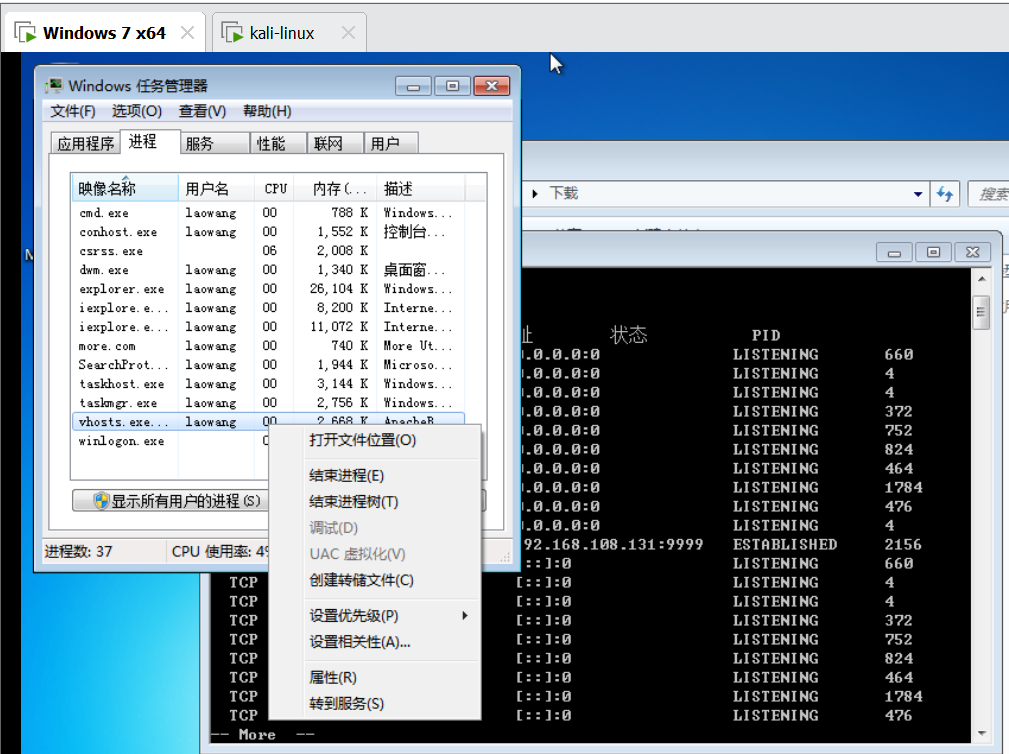The image size is (1009, 754).
Task: Sort by 用户名 column header
Action: 218,188
